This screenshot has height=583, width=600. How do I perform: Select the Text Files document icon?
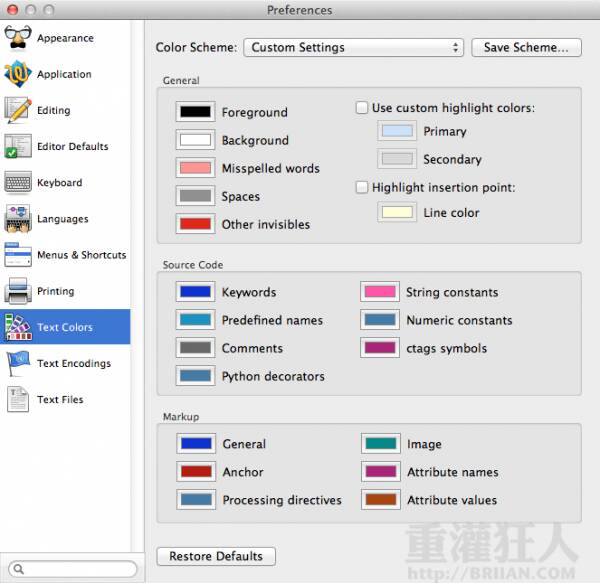(18, 399)
